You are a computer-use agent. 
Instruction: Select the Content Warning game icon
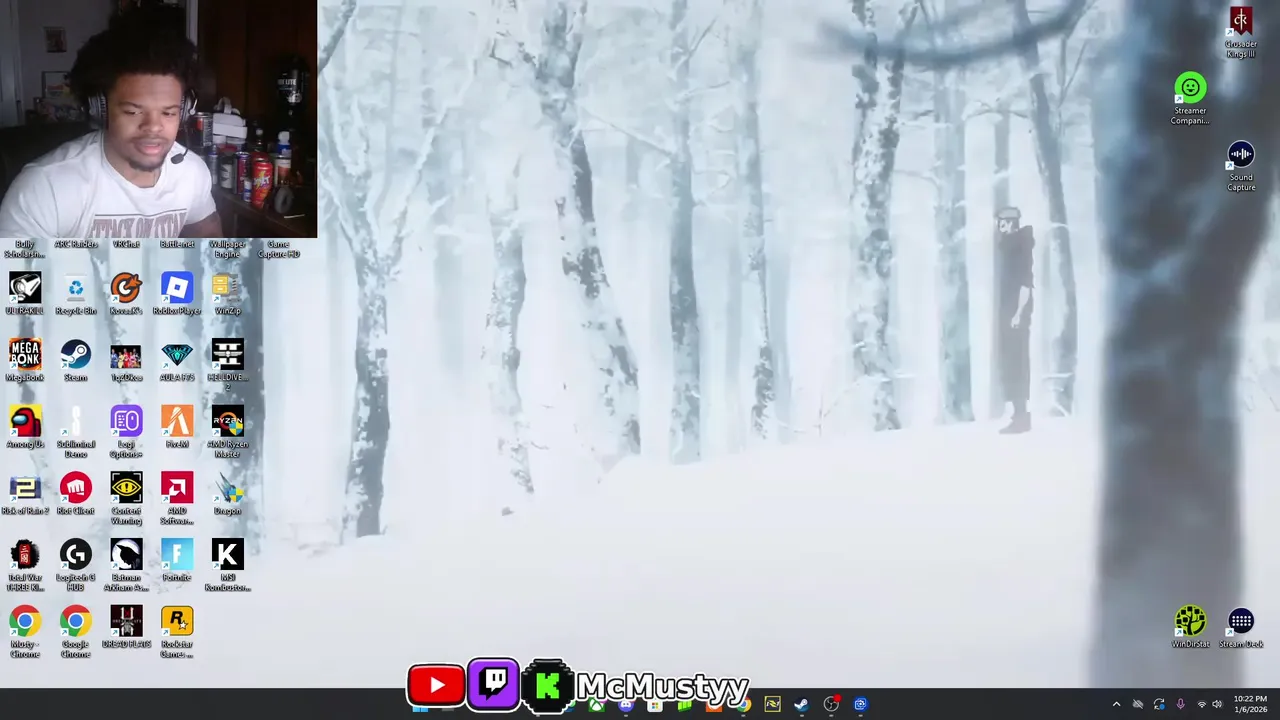[x=126, y=499]
